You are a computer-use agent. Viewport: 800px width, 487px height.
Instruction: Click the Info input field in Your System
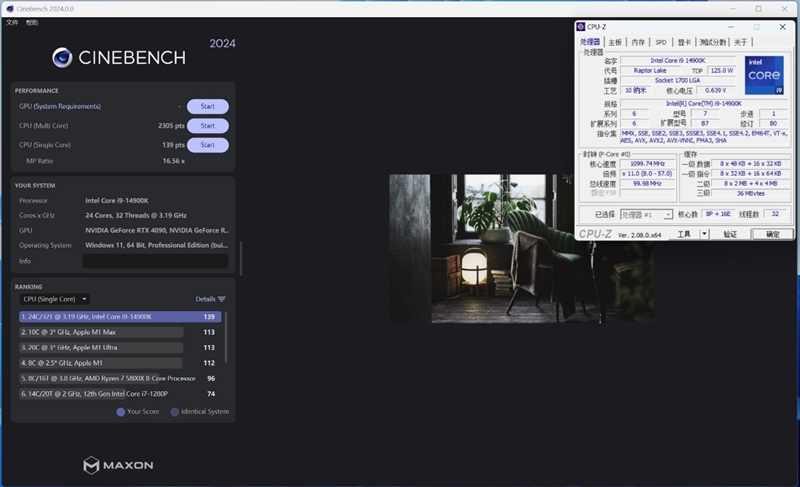pyautogui.click(x=156, y=261)
